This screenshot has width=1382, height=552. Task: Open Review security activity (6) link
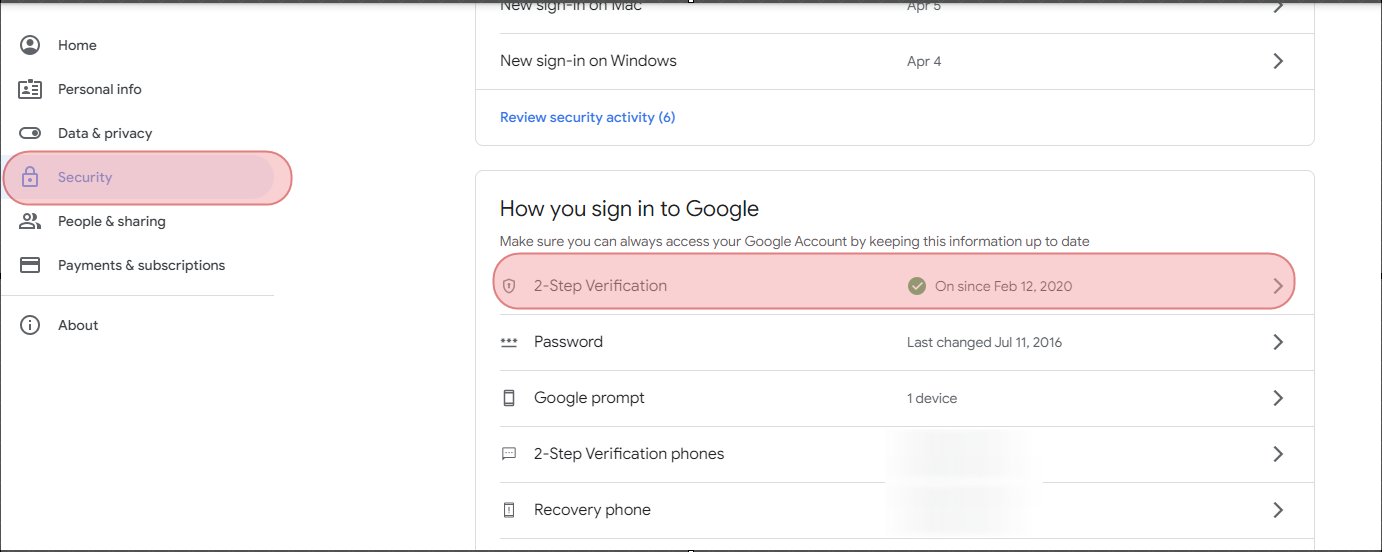click(x=588, y=117)
